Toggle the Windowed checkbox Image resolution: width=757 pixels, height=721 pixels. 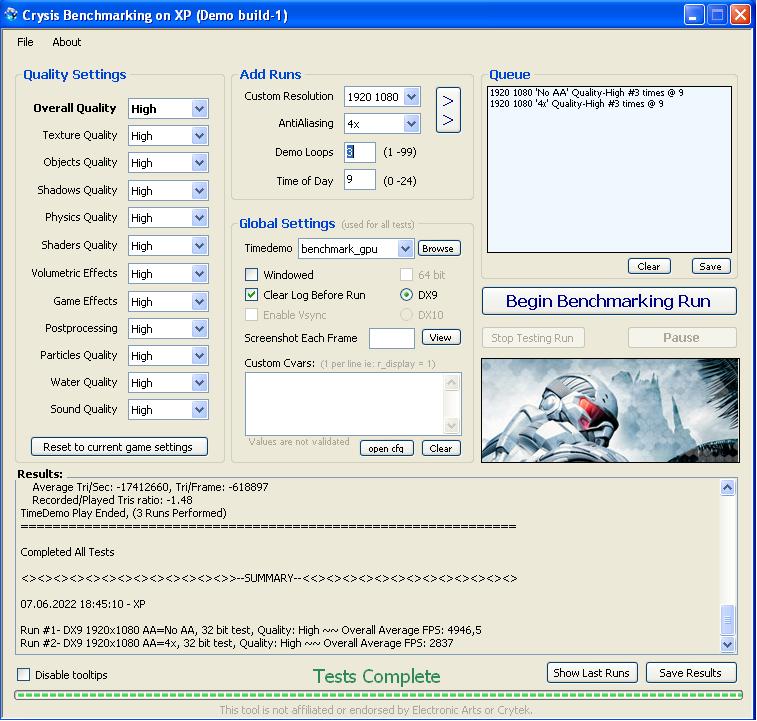(x=252, y=275)
